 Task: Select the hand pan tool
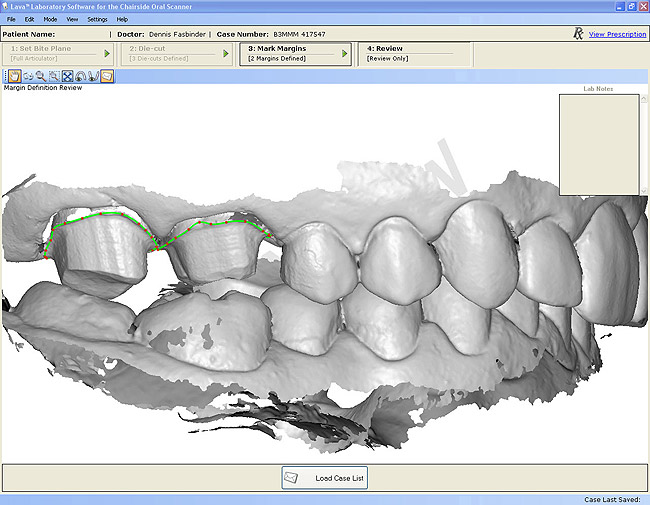click(x=15, y=76)
